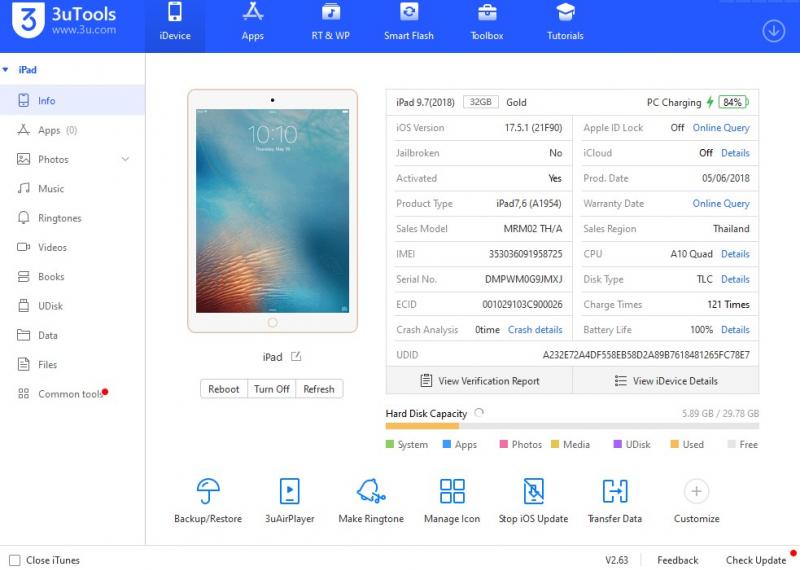This screenshot has width=800, height=571.
Task: Launch Backup/Restore tool
Action: (x=208, y=501)
